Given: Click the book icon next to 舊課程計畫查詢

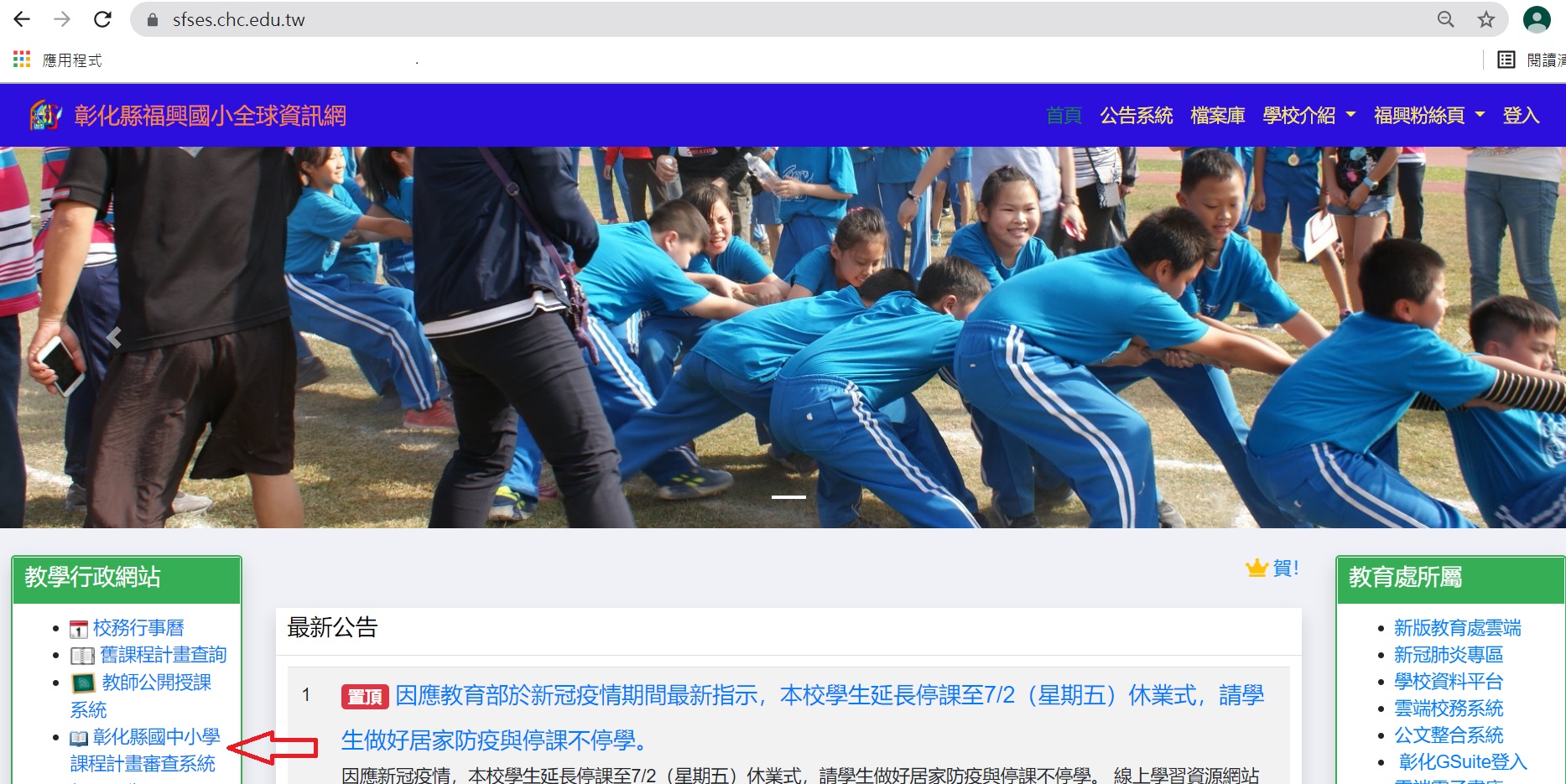Looking at the screenshot, I should [x=82, y=656].
